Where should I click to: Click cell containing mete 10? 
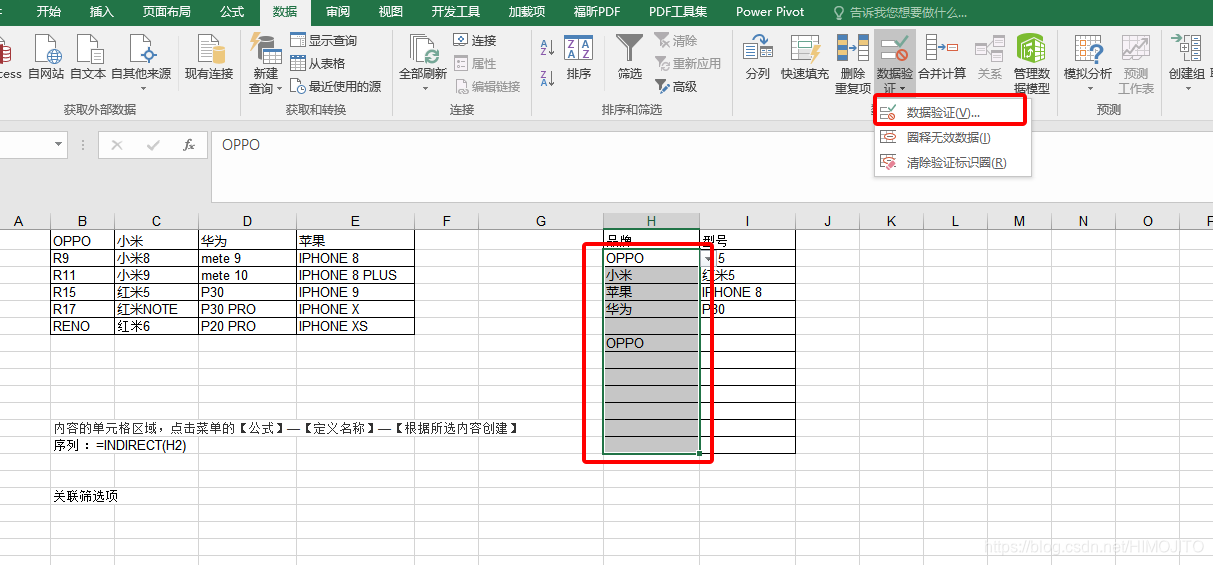247,275
